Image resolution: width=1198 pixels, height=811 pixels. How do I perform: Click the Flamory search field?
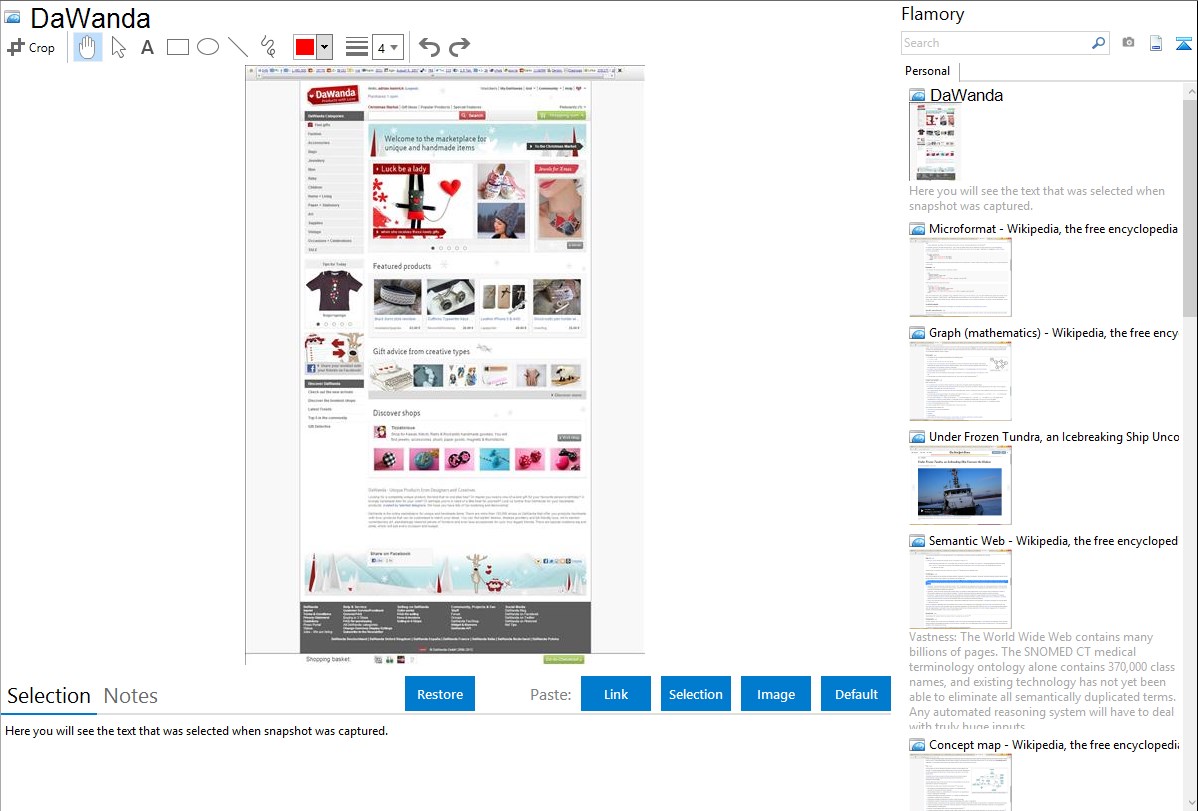997,43
